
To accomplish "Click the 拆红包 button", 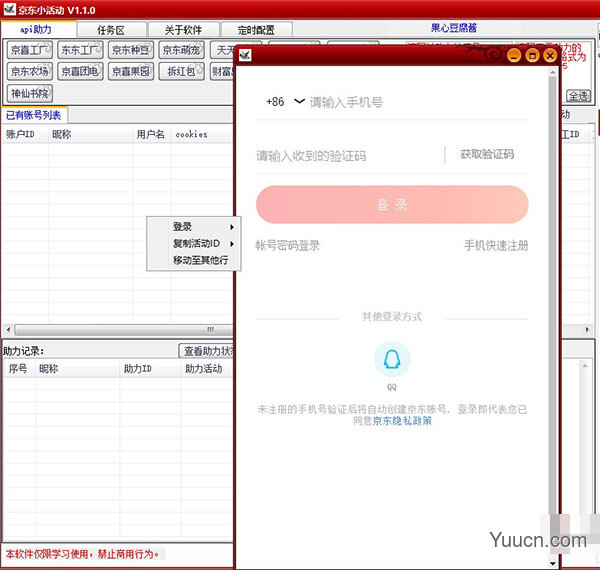I will coord(181,71).
